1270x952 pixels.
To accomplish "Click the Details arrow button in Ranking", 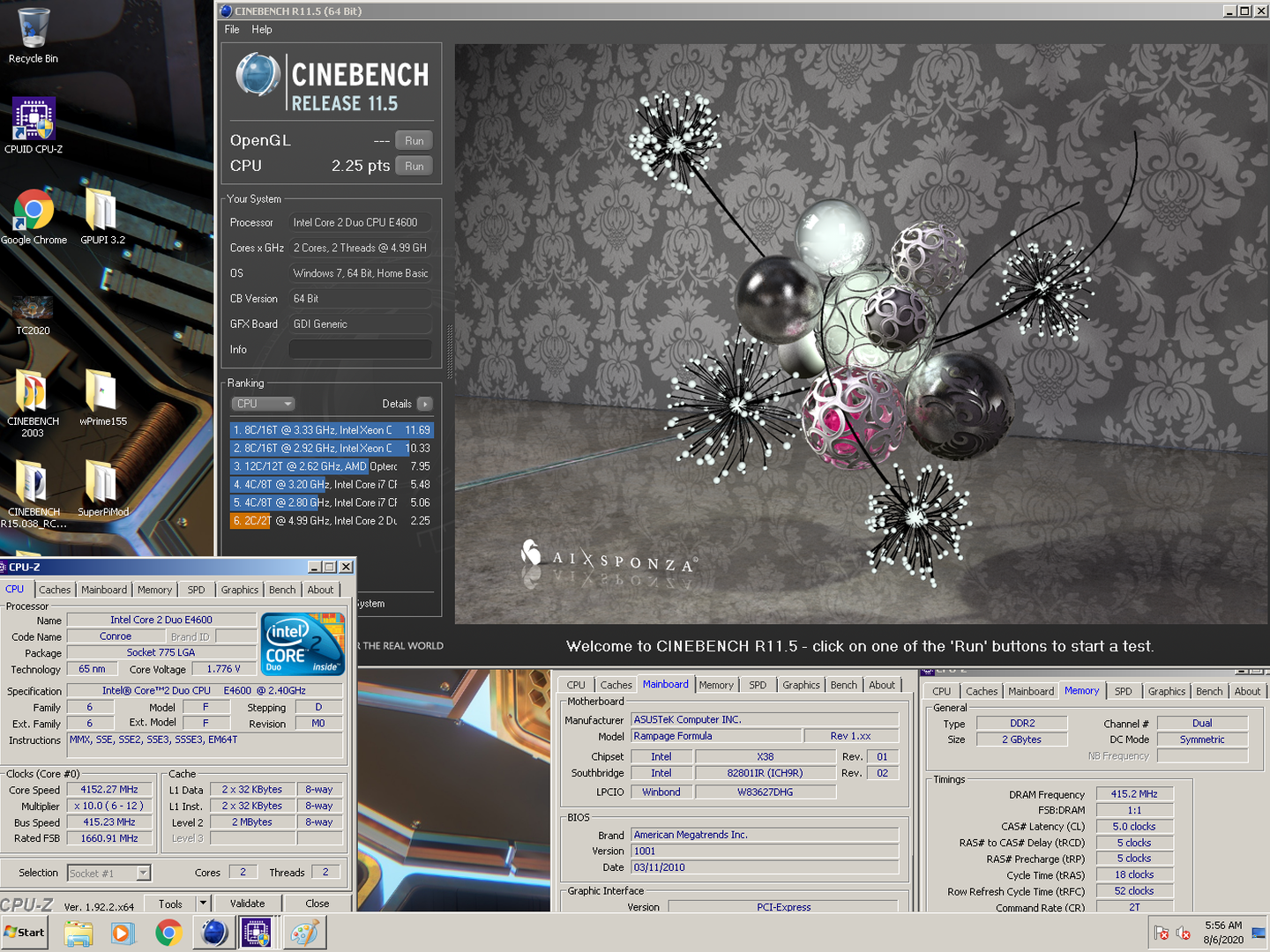I will tap(425, 404).
